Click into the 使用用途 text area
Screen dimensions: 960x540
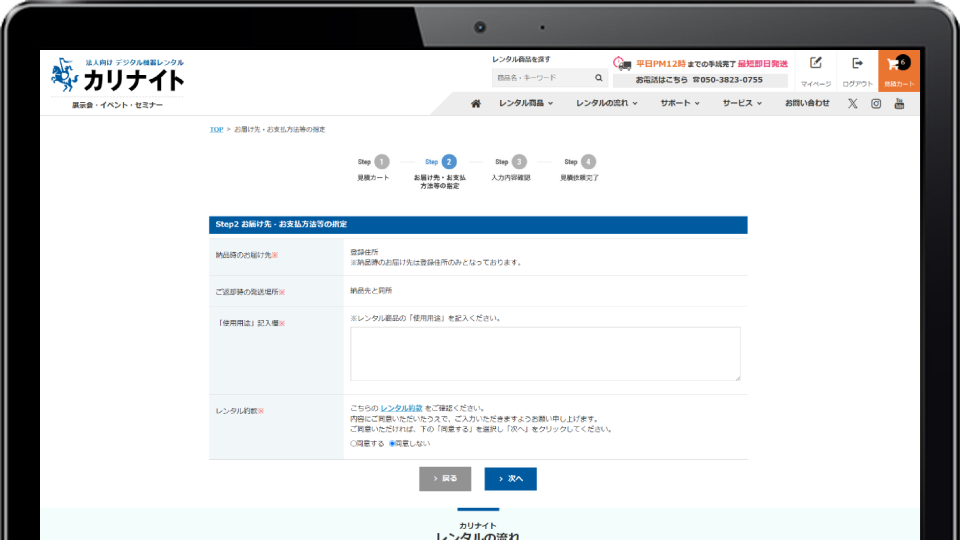click(545, 354)
